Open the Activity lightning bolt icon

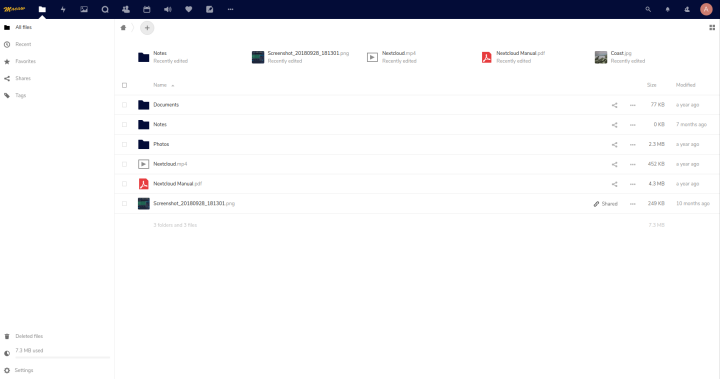tap(63, 9)
